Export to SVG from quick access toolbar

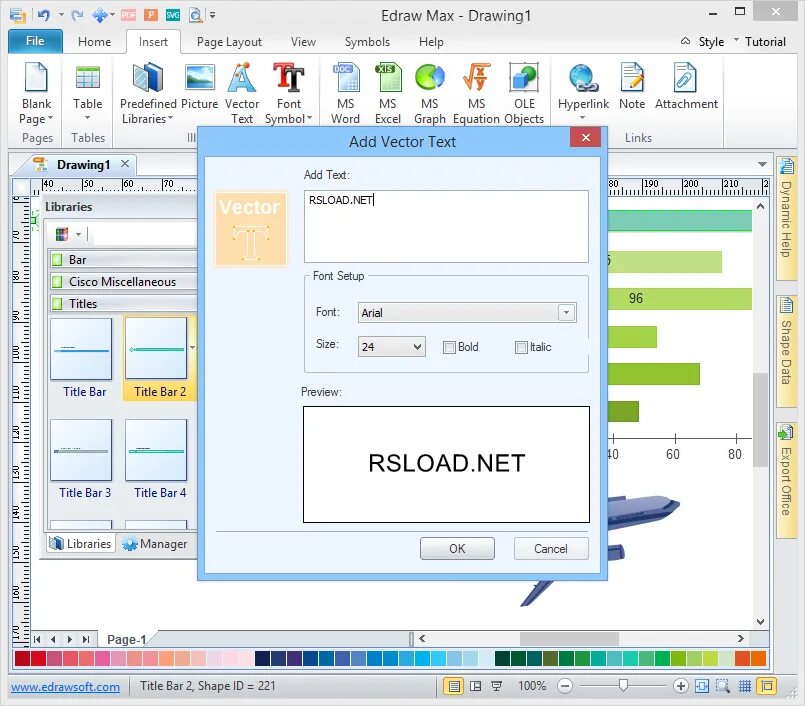tap(173, 15)
